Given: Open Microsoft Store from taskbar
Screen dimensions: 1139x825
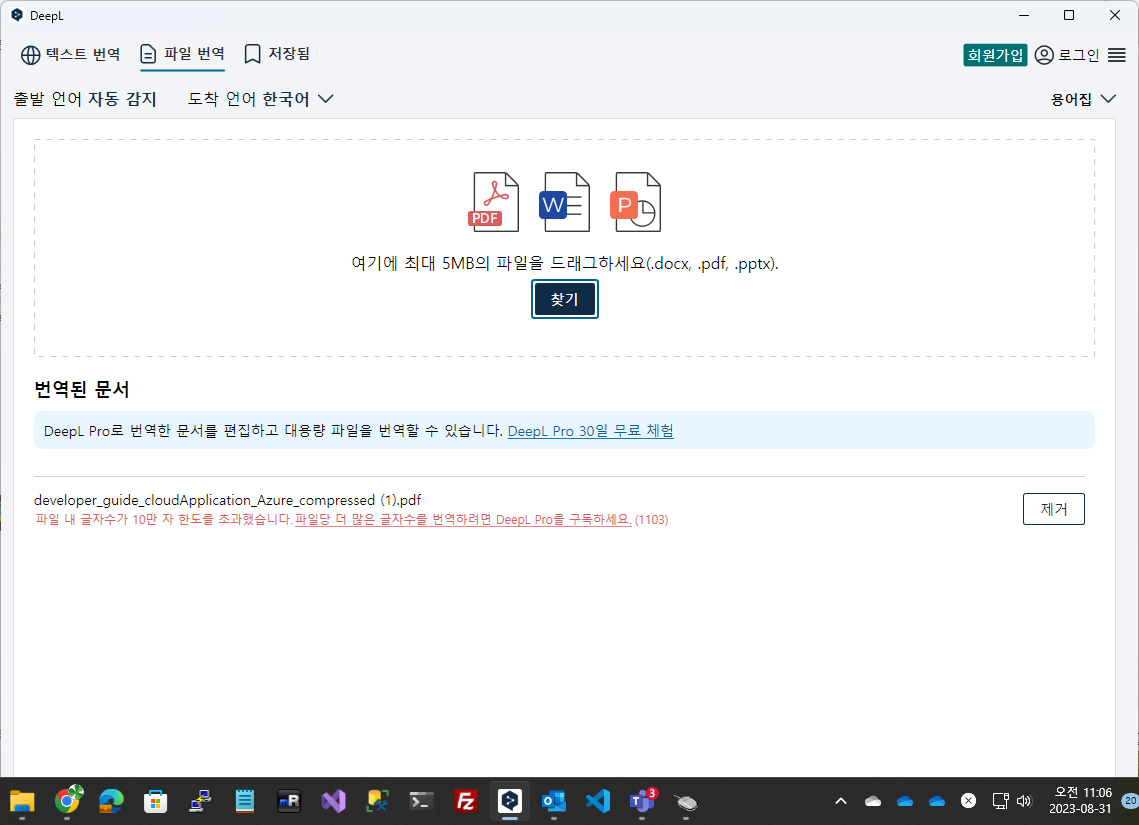Looking at the screenshot, I should coord(155,801).
